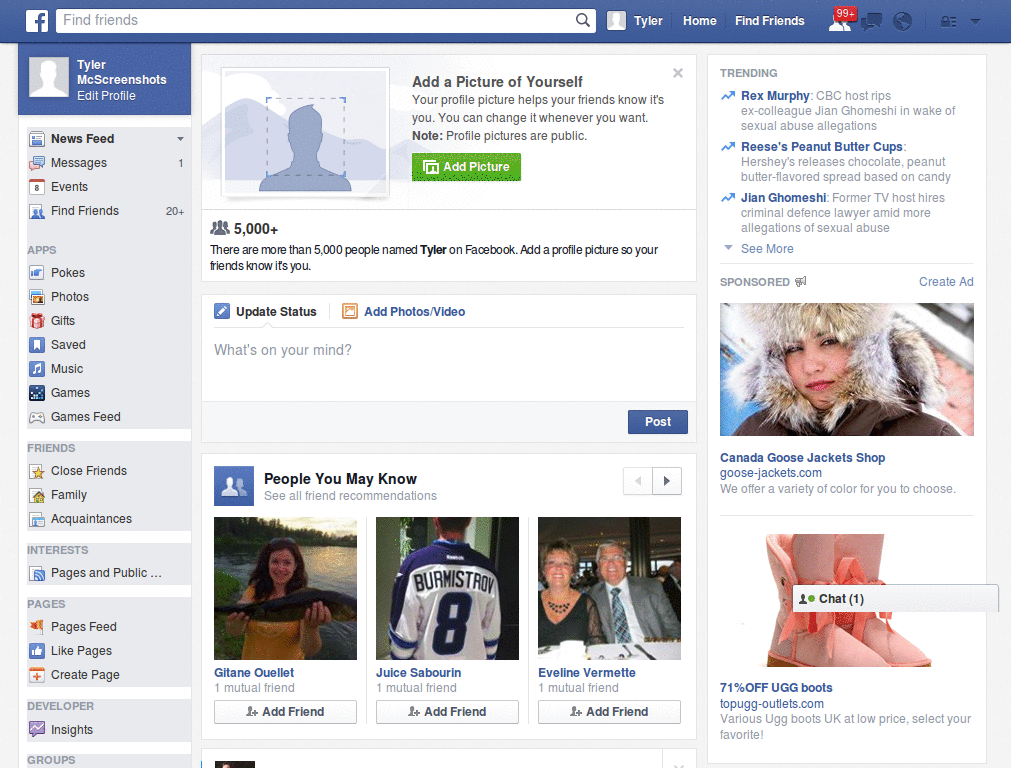1024x768 pixels.
Task: Open the Music app icon
Action: [x=37, y=369]
